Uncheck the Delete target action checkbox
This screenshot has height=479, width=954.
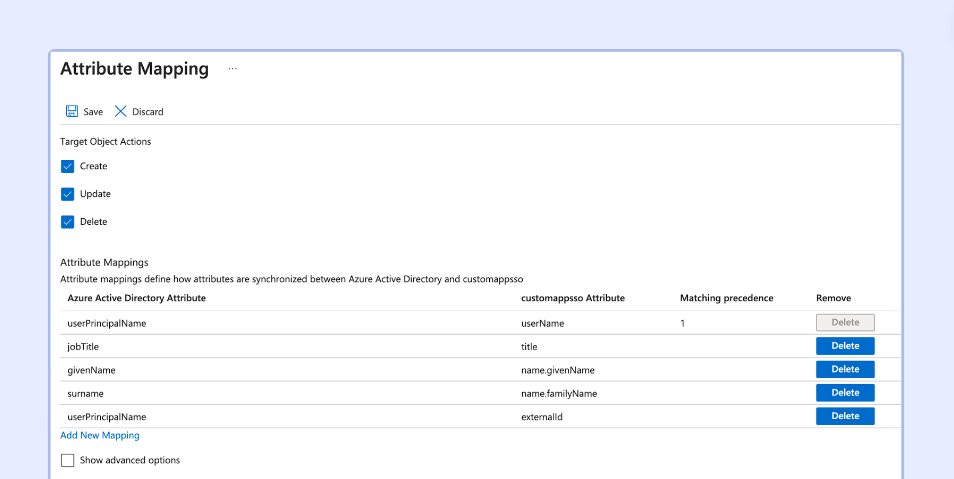tap(68, 222)
